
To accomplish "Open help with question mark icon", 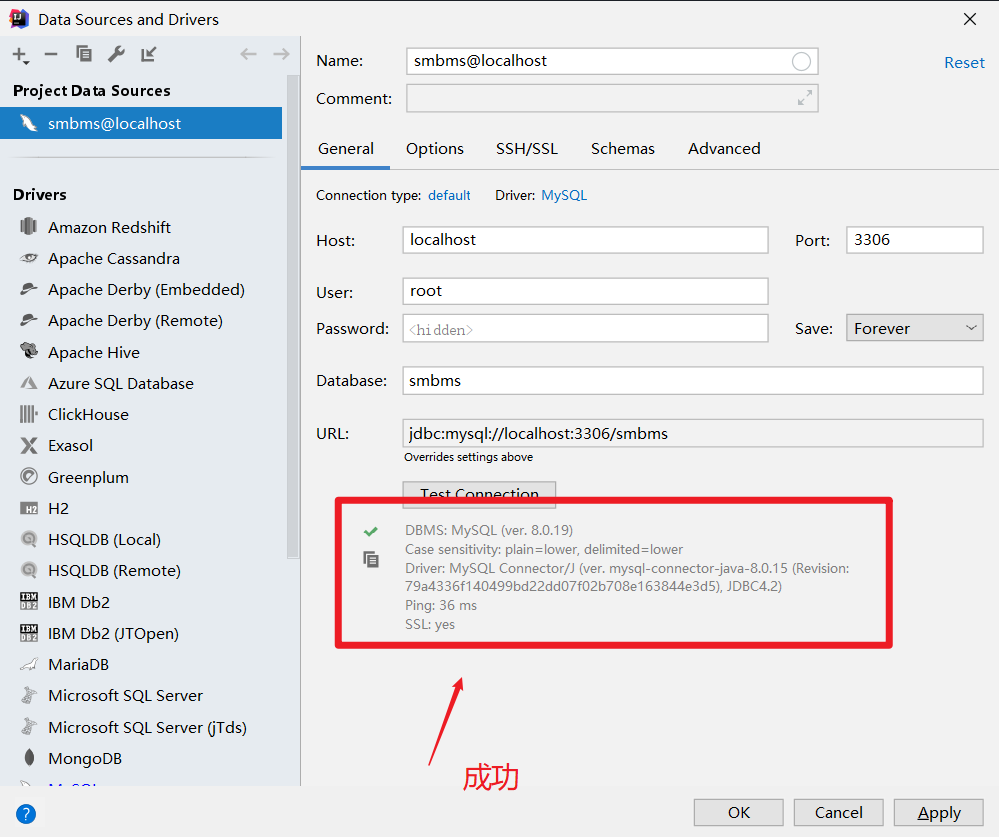I will pyautogui.click(x=26, y=813).
